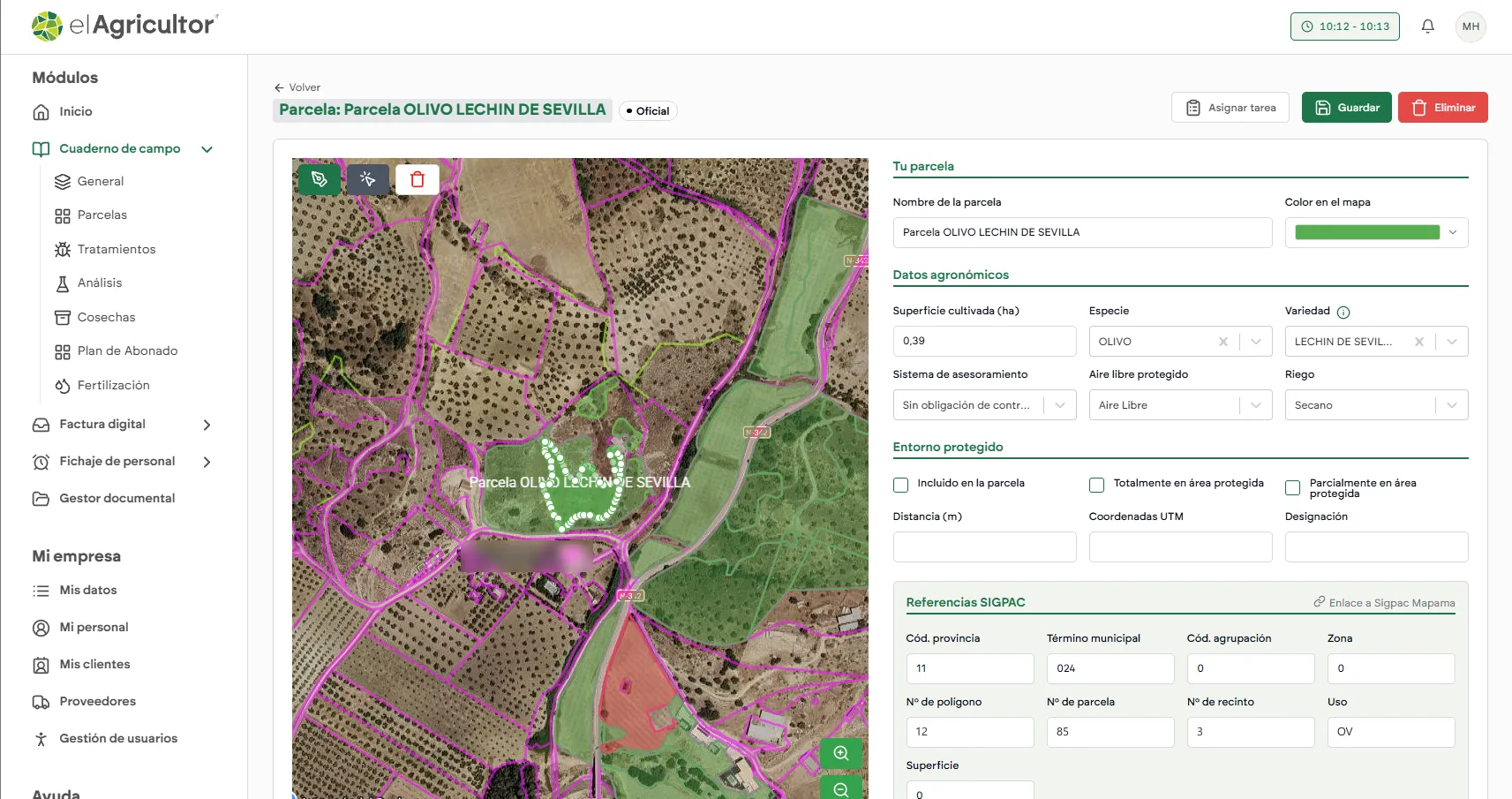Click Uso field containing OV

[1391, 732]
